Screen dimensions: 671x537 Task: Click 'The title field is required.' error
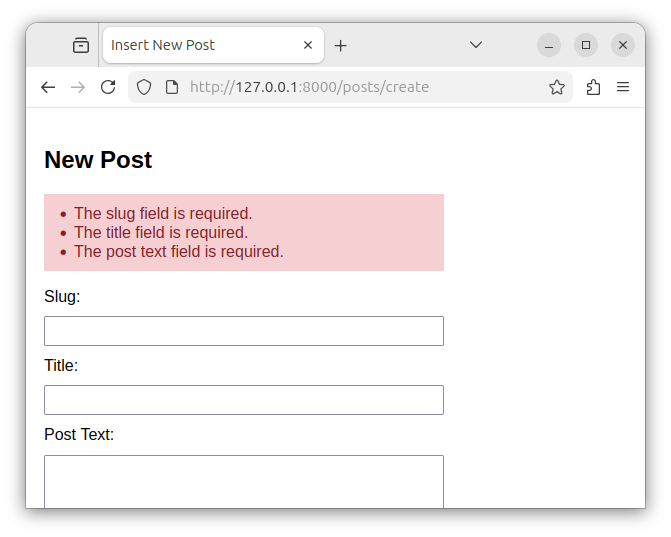161,232
